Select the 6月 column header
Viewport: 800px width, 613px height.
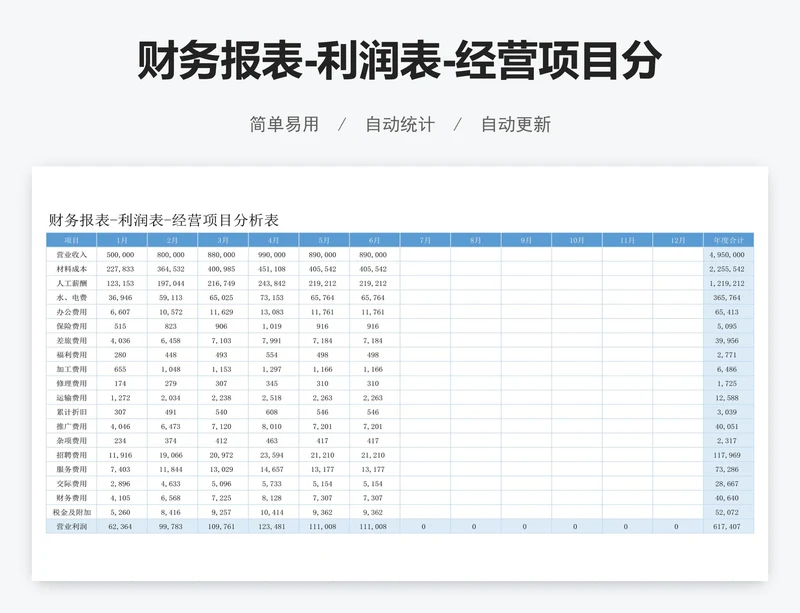374,240
